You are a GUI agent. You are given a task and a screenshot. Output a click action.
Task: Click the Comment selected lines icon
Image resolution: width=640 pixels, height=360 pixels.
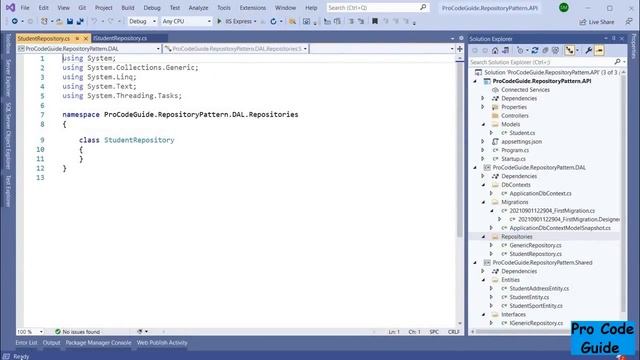point(351,21)
